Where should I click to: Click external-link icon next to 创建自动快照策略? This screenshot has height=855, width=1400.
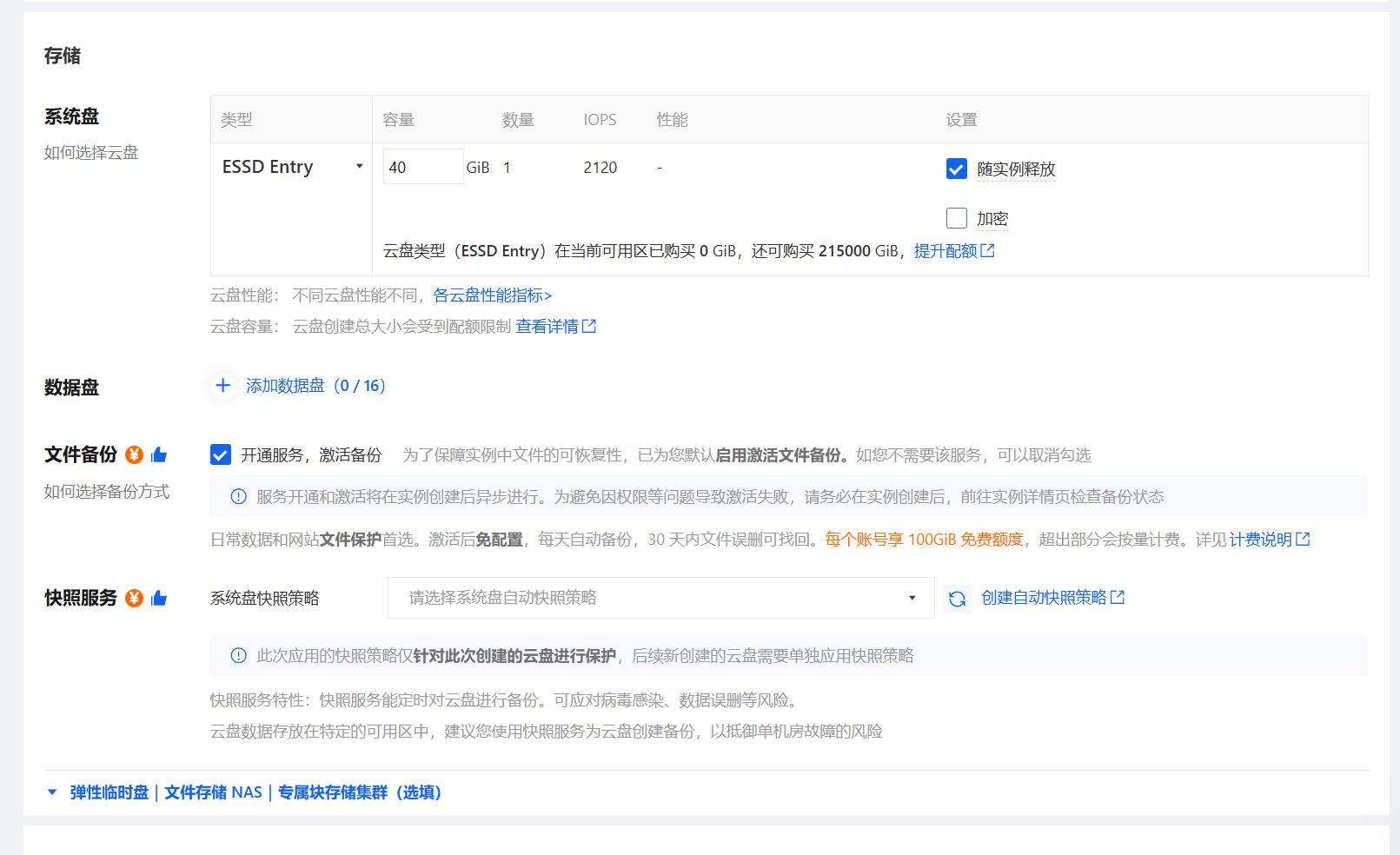tap(1118, 597)
